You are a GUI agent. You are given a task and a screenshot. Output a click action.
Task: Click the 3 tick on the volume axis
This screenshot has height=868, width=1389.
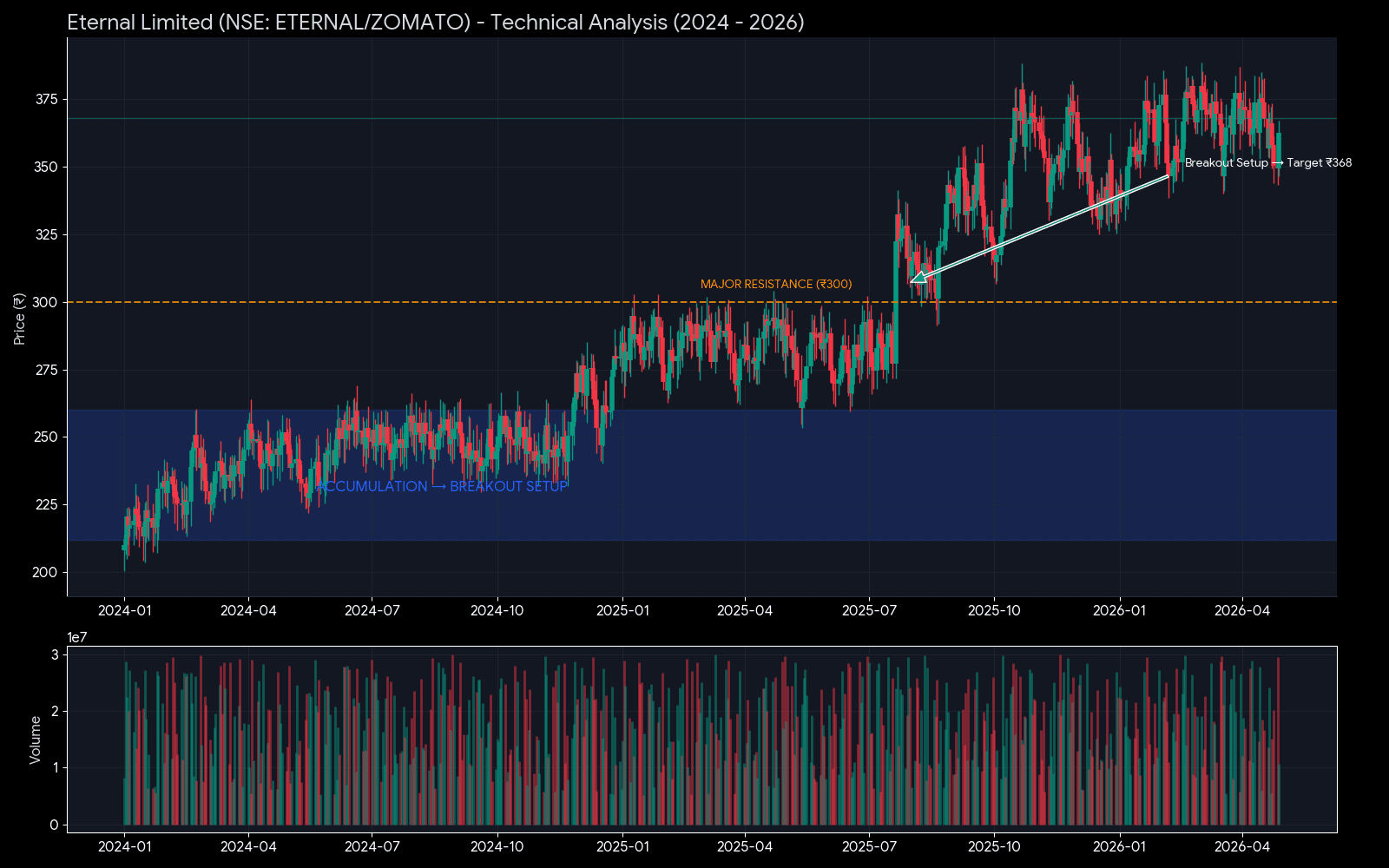(55, 655)
